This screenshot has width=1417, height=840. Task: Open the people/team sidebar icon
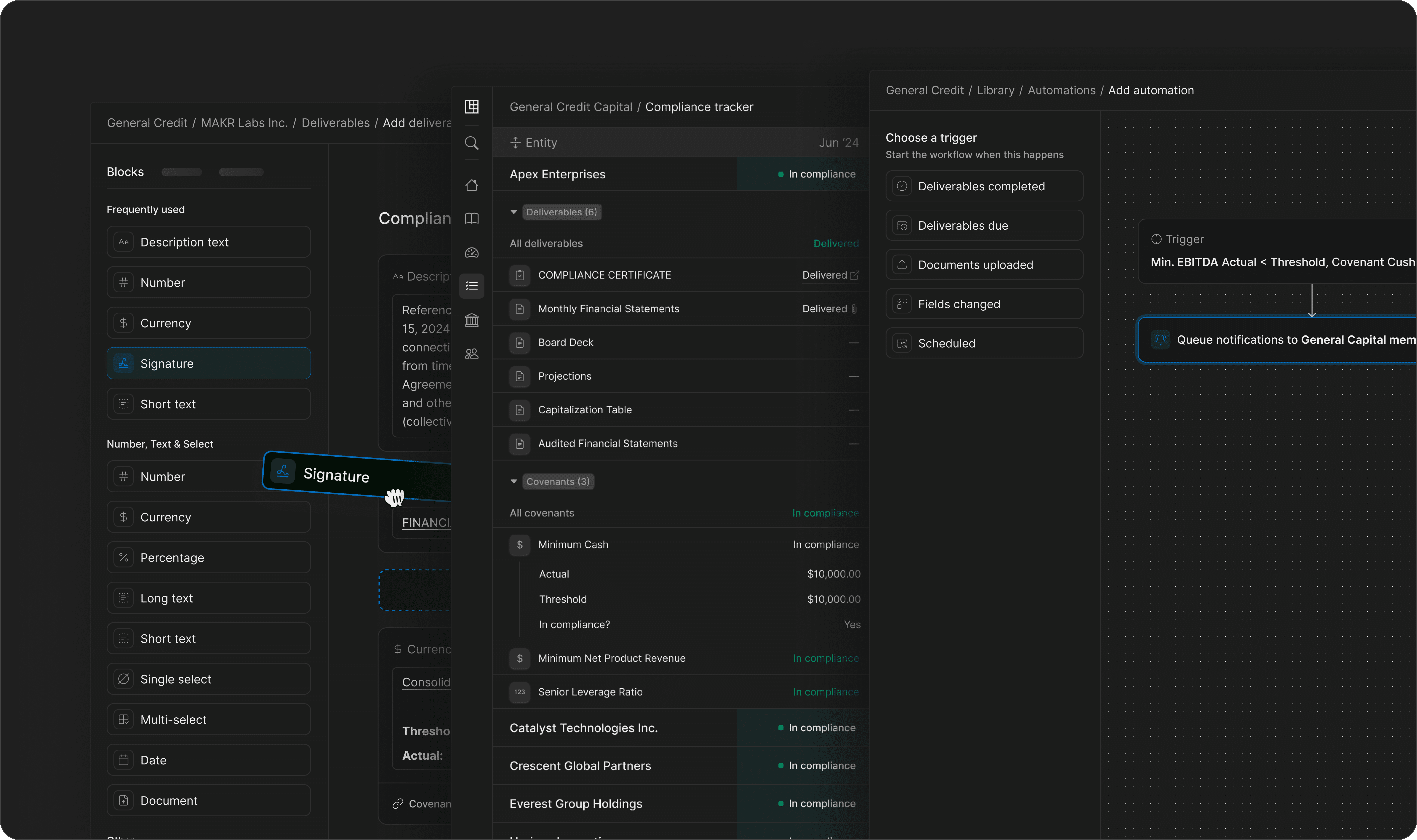point(471,354)
